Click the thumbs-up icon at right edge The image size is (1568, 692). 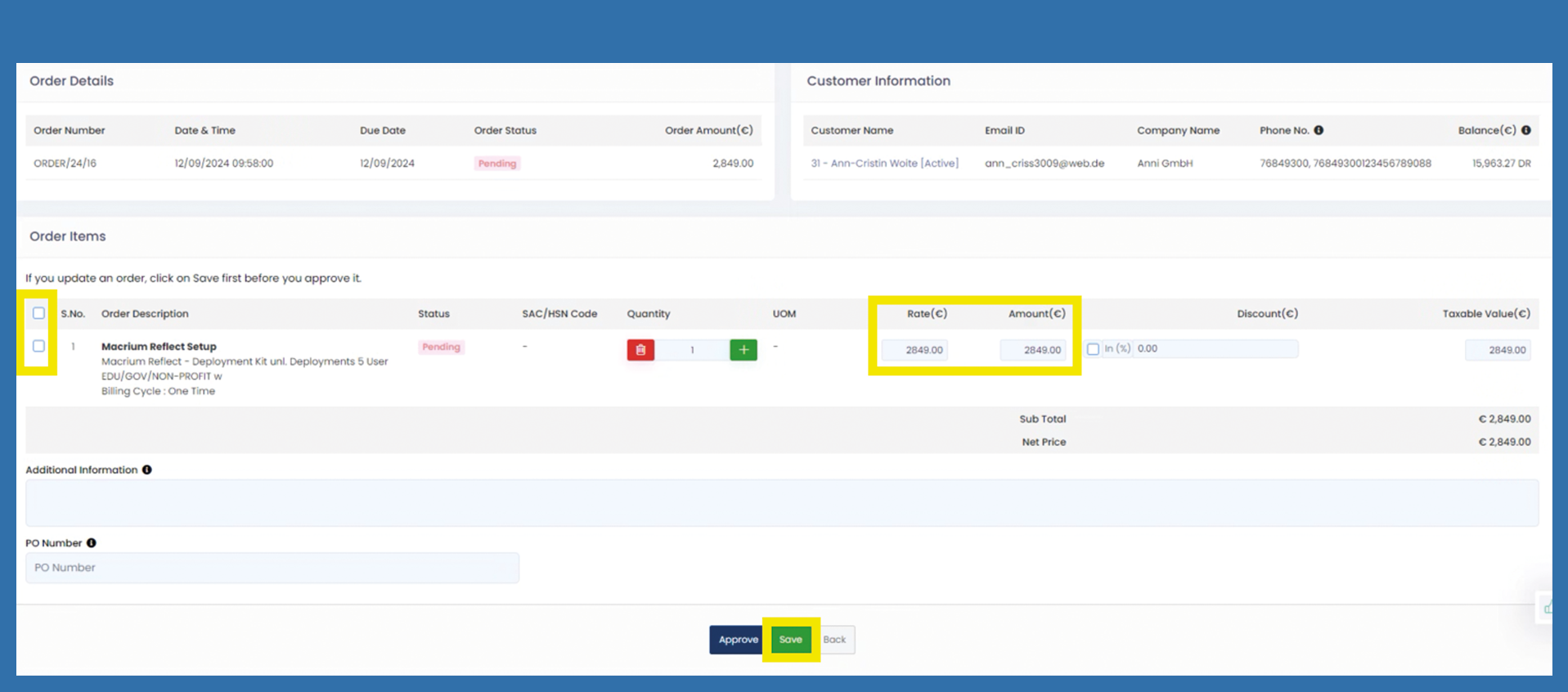tap(1547, 608)
